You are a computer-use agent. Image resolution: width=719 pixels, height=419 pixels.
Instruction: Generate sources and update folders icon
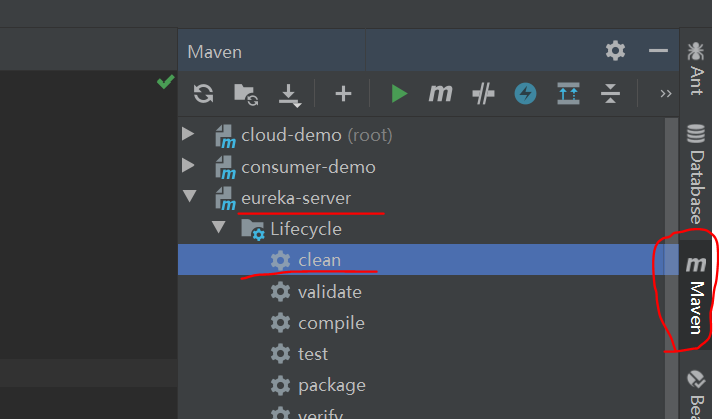coord(246,94)
